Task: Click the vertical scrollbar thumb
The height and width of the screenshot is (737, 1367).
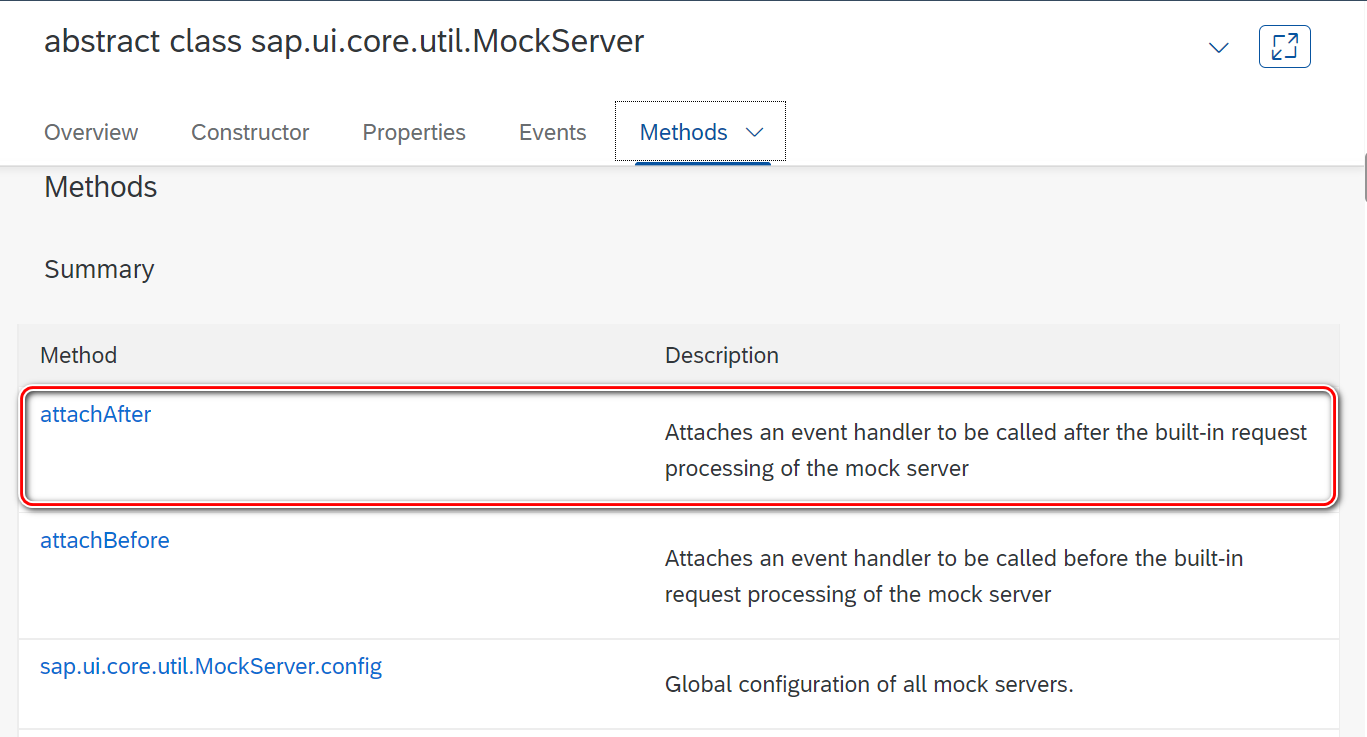Action: point(1364,178)
